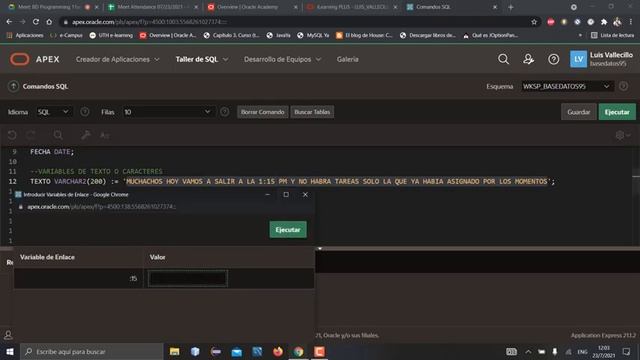Open the Lista de lectura reading list
The width and height of the screenshot is (640, 360).
pos(613,36)
